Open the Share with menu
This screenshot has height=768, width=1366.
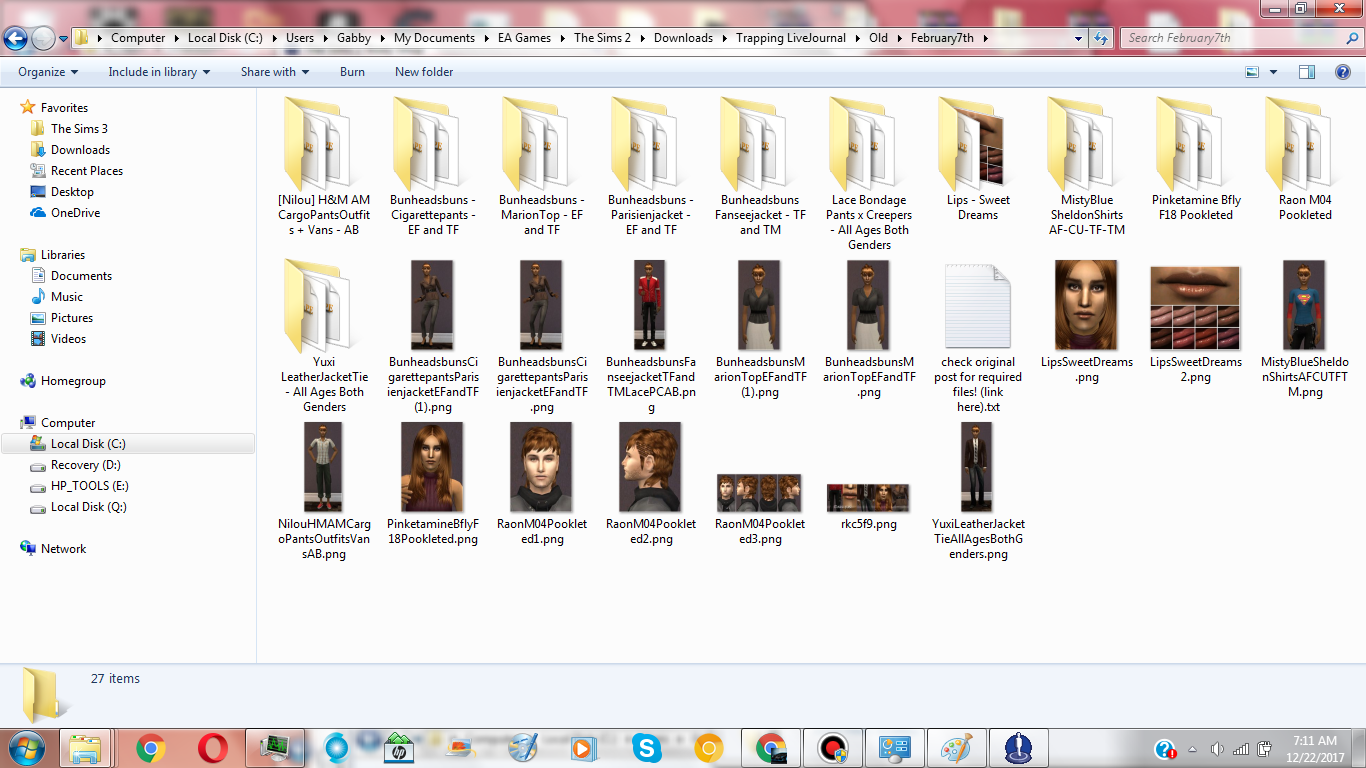[x=274, y=72]
